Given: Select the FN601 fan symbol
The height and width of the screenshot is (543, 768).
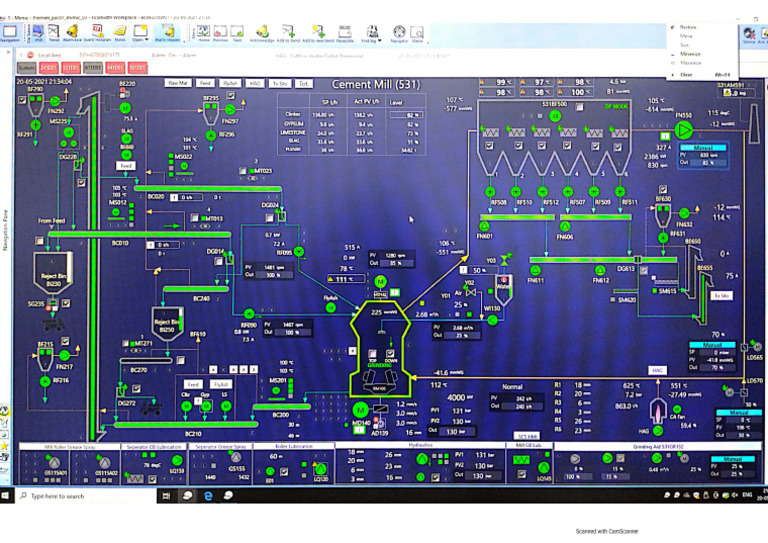Looking at the screenshot, I should [484, 226].
